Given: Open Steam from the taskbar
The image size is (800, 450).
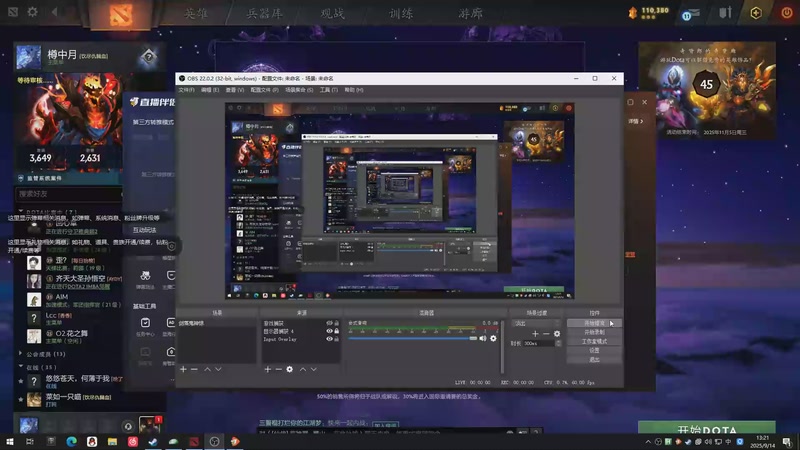Looking at the screenshot, I should pyautogui.click(x=153, y=441).
